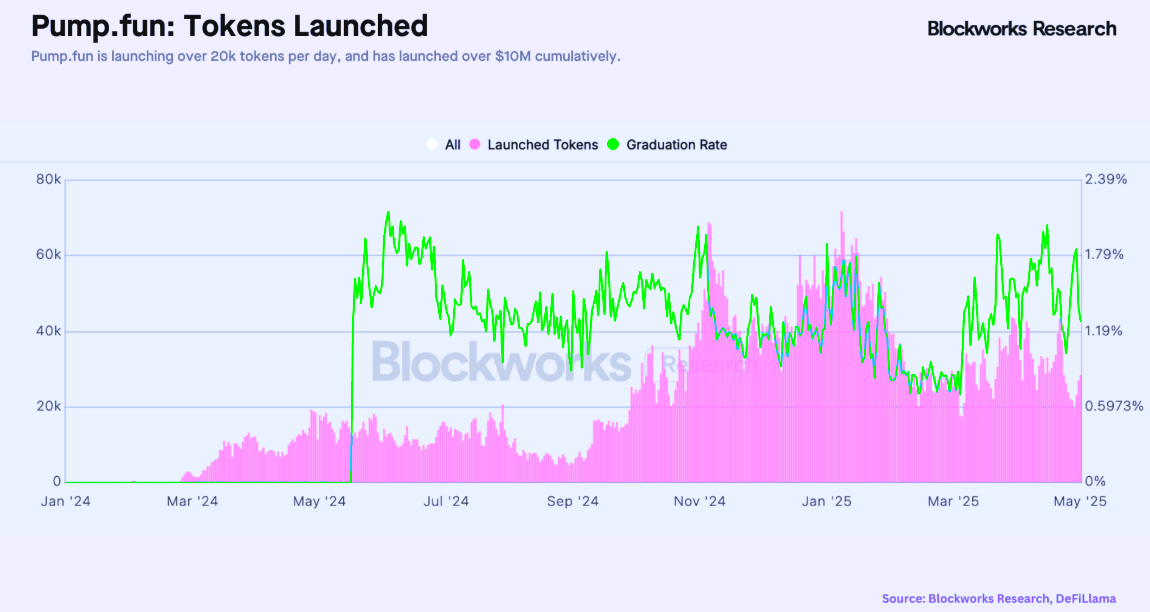Click the 80k left axis label

pos(48,179)
